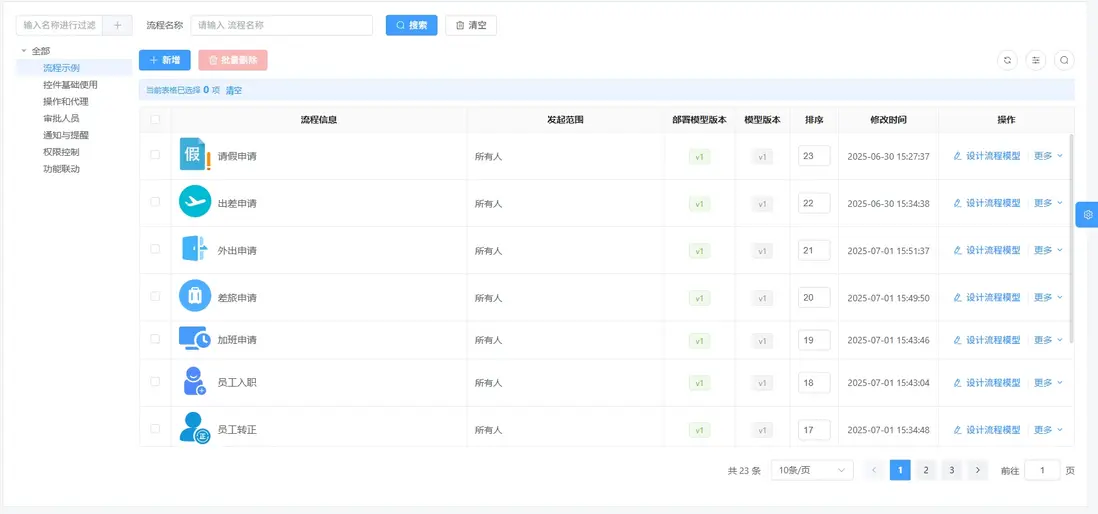This screenshot has width=1098, height=514.
Task: Click the 请假申请 process icon
Action: (x=195, y=155)
